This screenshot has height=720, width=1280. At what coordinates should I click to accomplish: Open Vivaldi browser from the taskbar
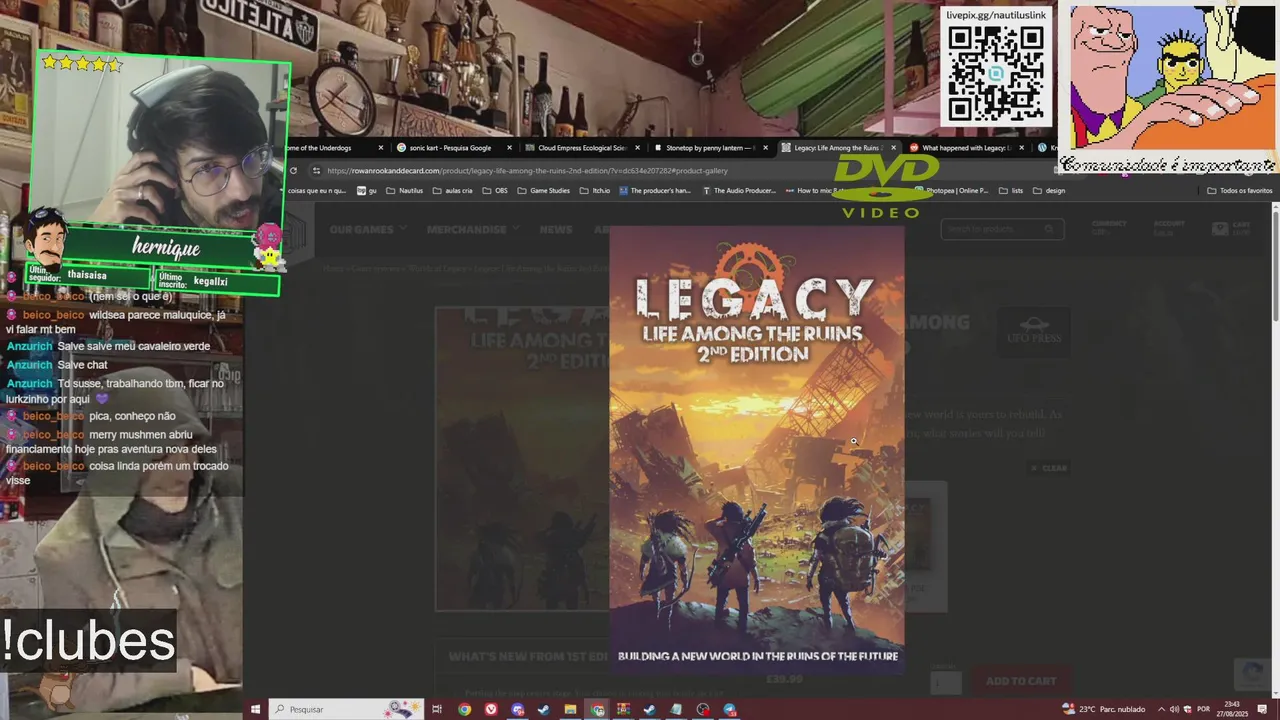(x=491, y=709)
